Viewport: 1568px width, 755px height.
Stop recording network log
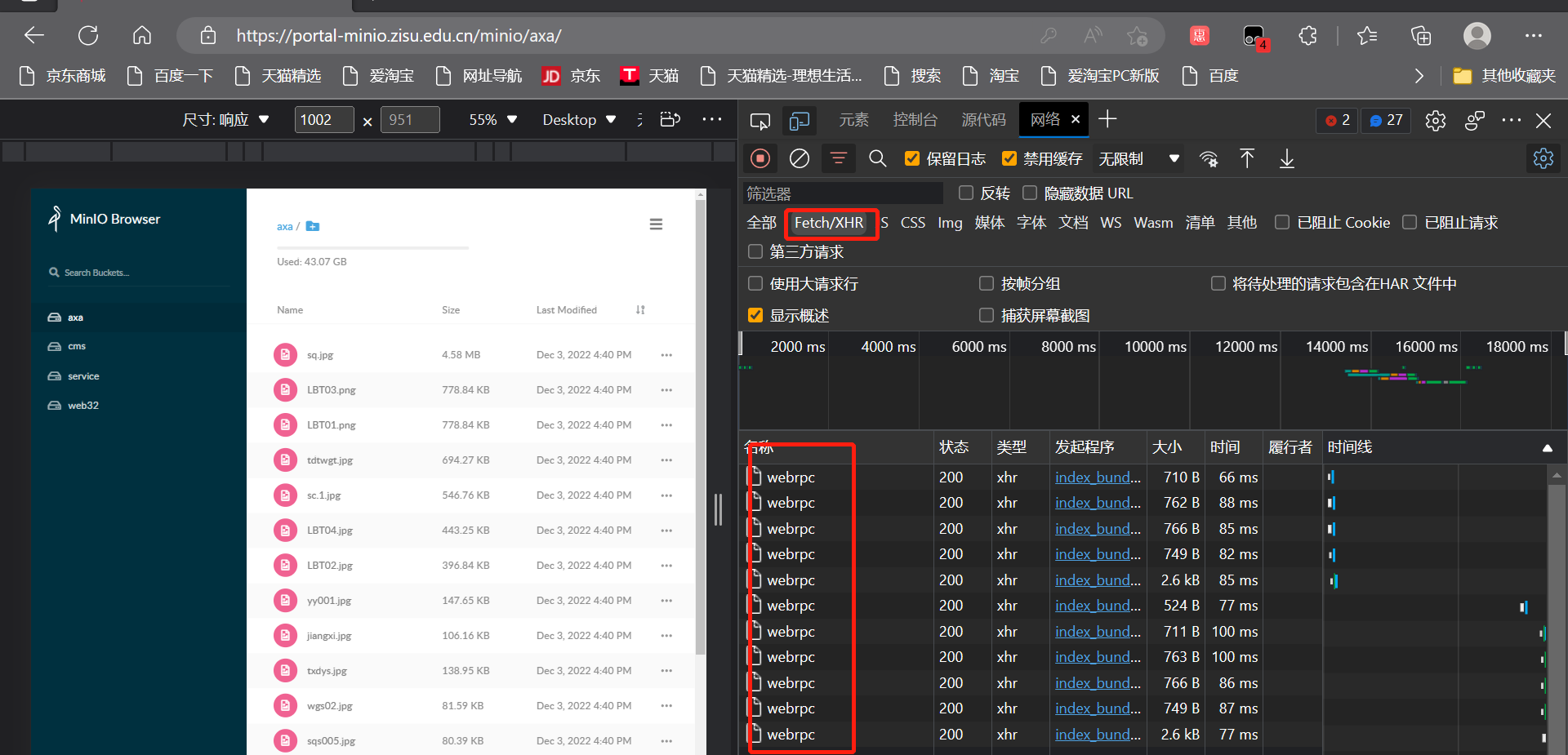tap(760, 158)
